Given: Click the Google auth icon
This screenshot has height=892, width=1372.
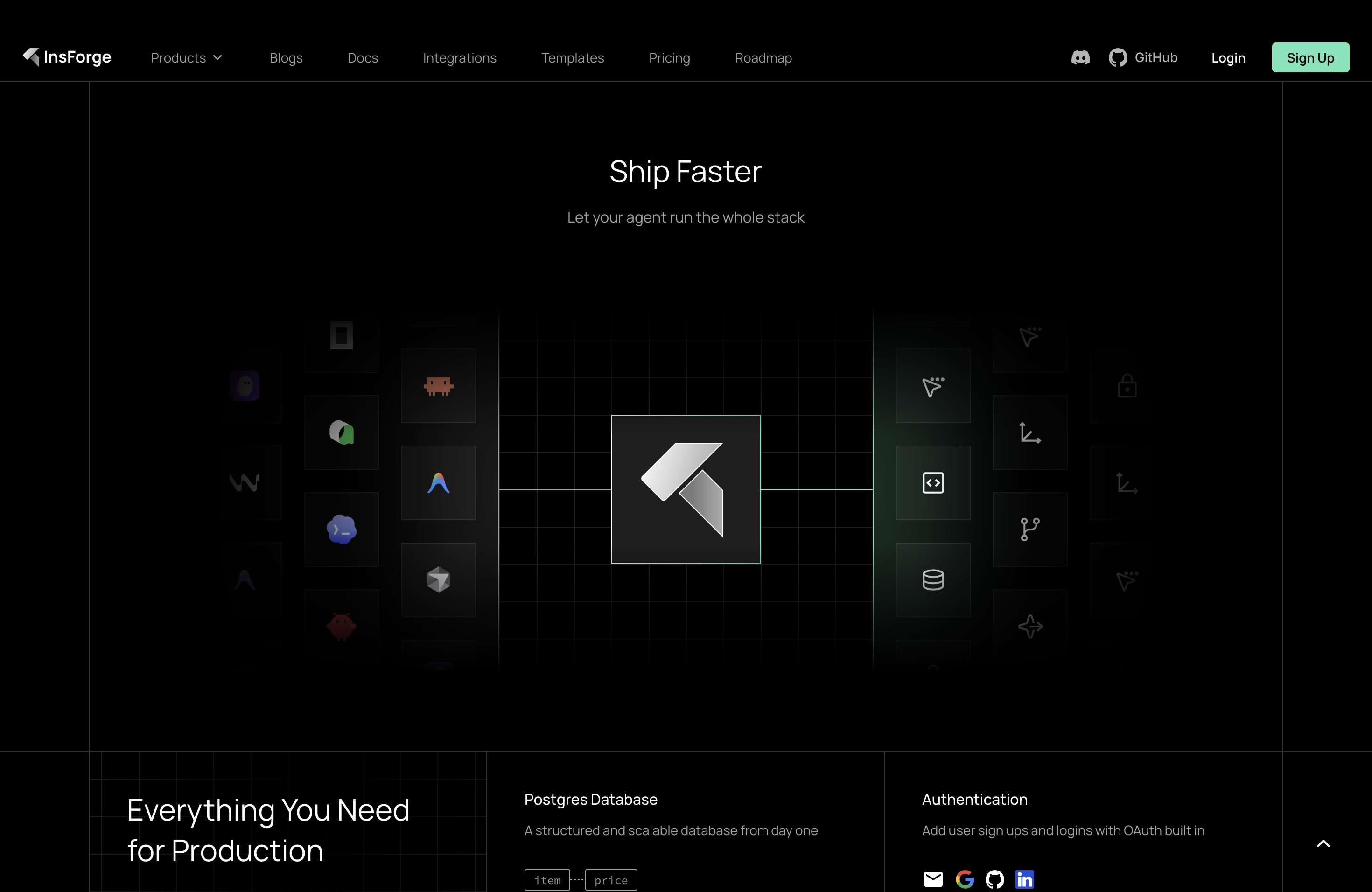Looking at the screenshot, I should point(965,879).
